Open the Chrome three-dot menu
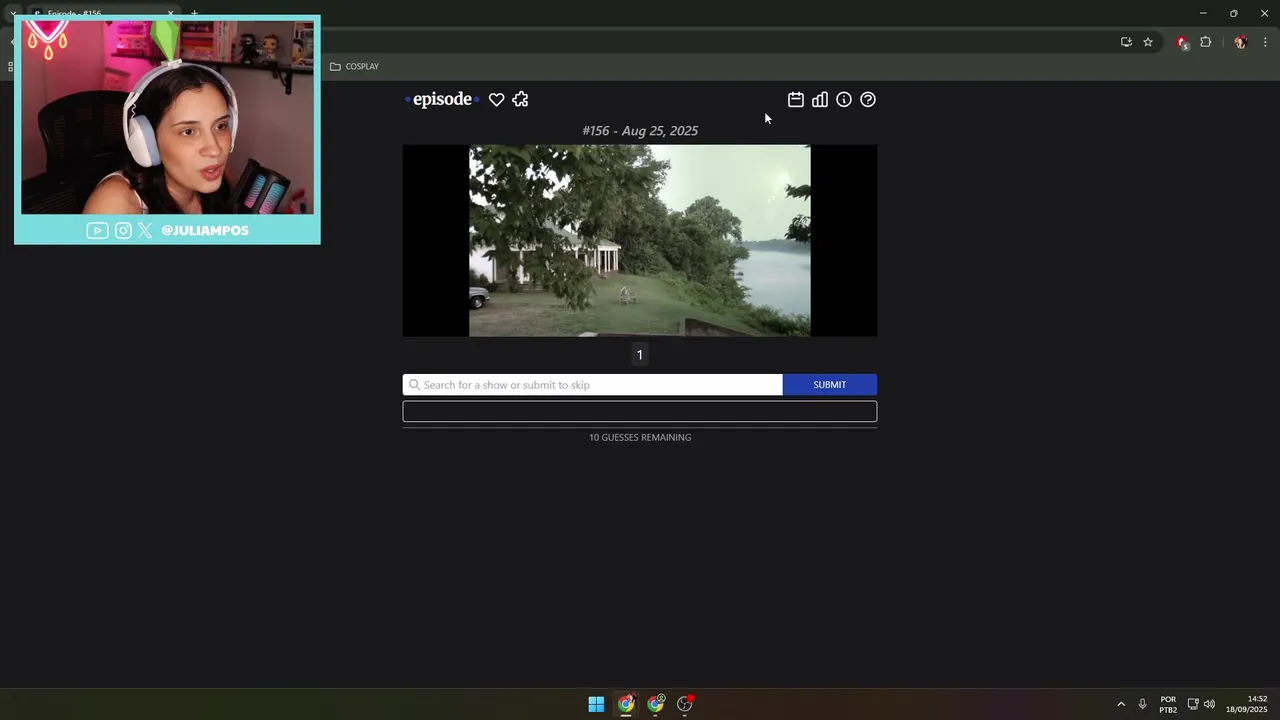Viewport: 1280px width, 720px height. 1265,42
